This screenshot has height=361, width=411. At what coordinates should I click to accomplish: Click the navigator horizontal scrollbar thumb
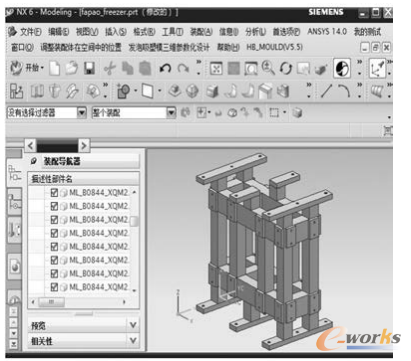pos(52,302)
